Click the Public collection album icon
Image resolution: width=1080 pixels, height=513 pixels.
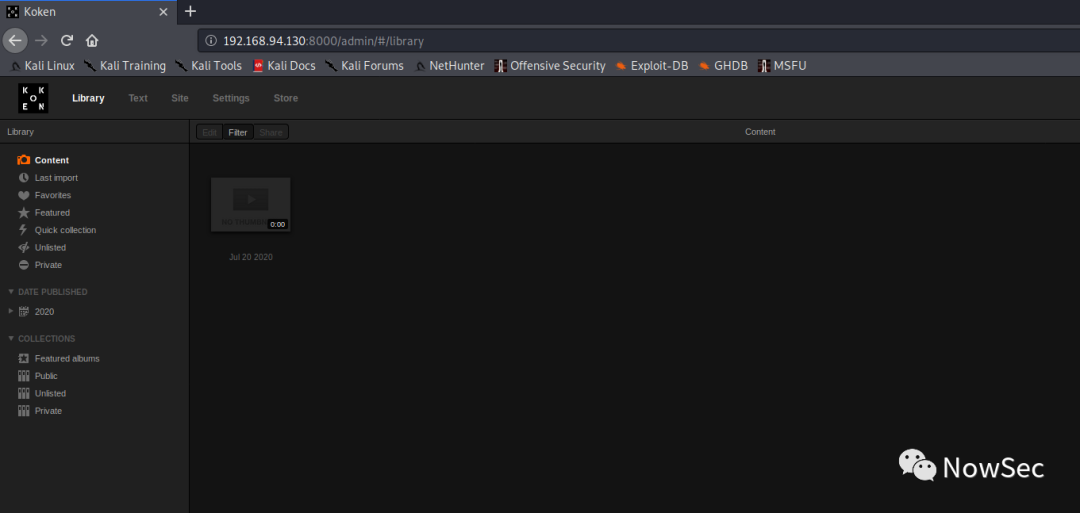coord(23,376)
